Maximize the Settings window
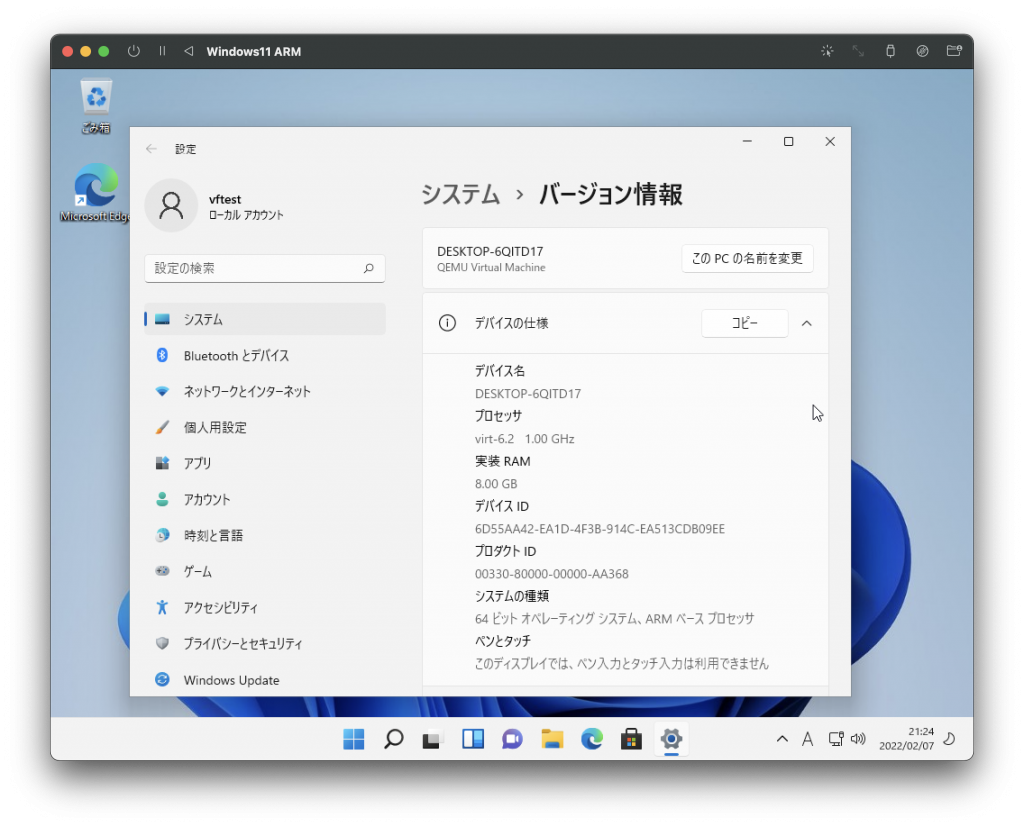The image size is (1024, 827). [788, 142]
